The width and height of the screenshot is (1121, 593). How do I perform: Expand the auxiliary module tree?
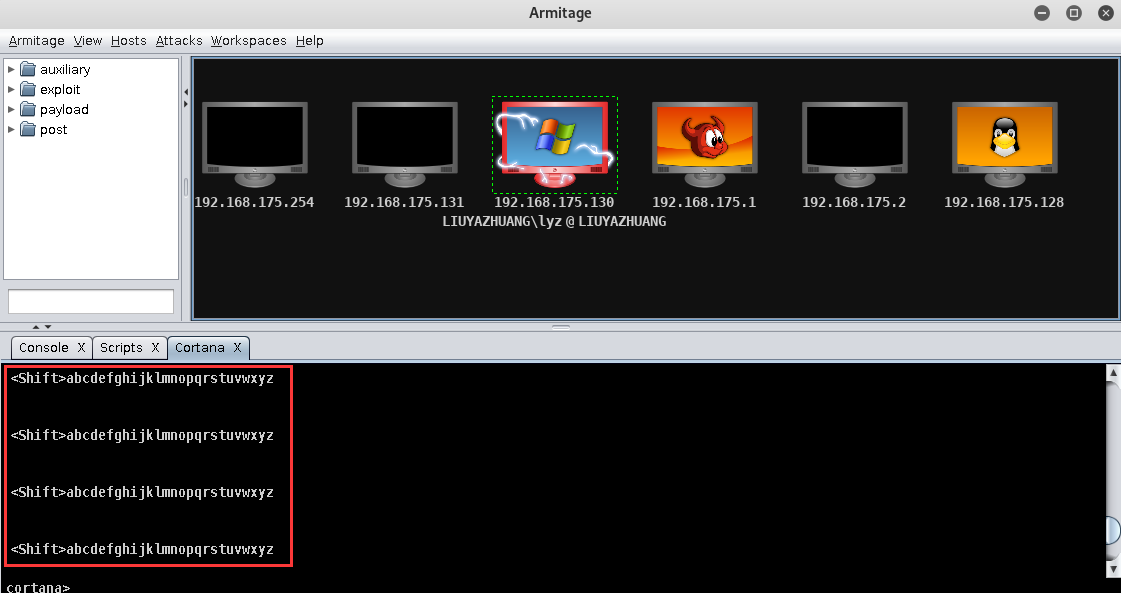[11, 69]
